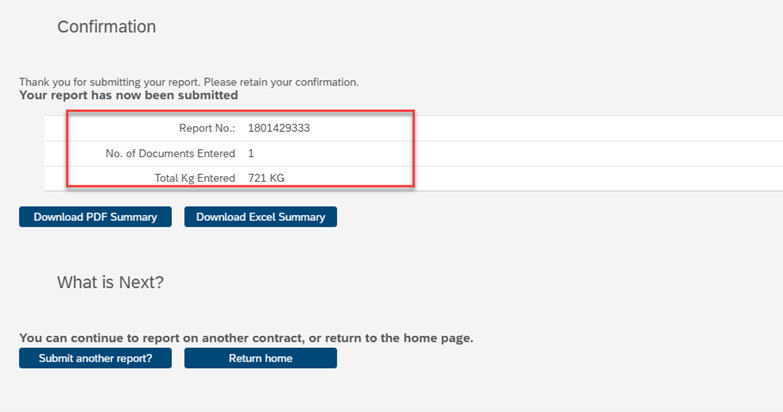Select the 721 KG total value

tap(270, 178)
